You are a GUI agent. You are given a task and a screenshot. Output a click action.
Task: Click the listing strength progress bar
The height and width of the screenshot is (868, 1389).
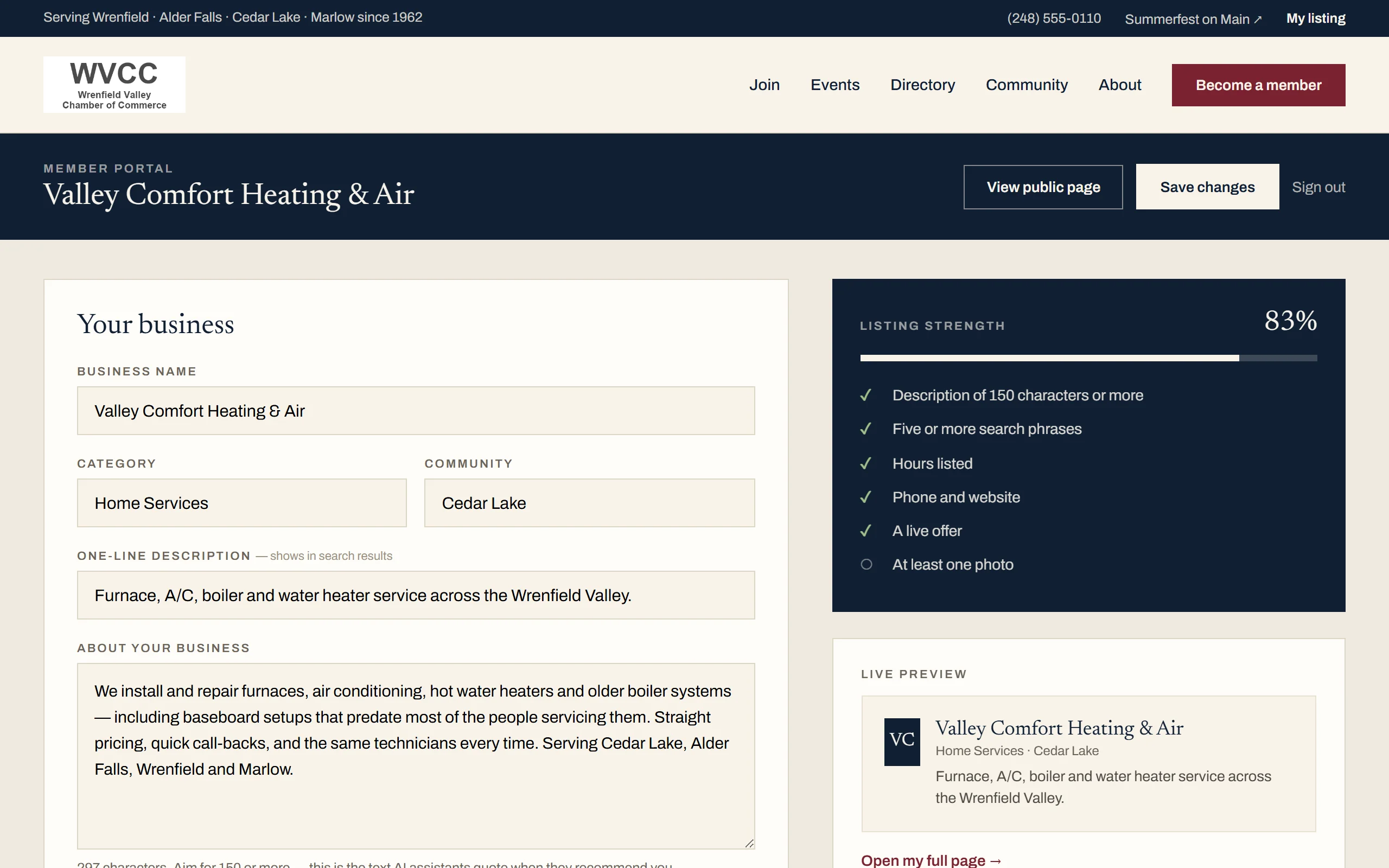point(1088,358)
